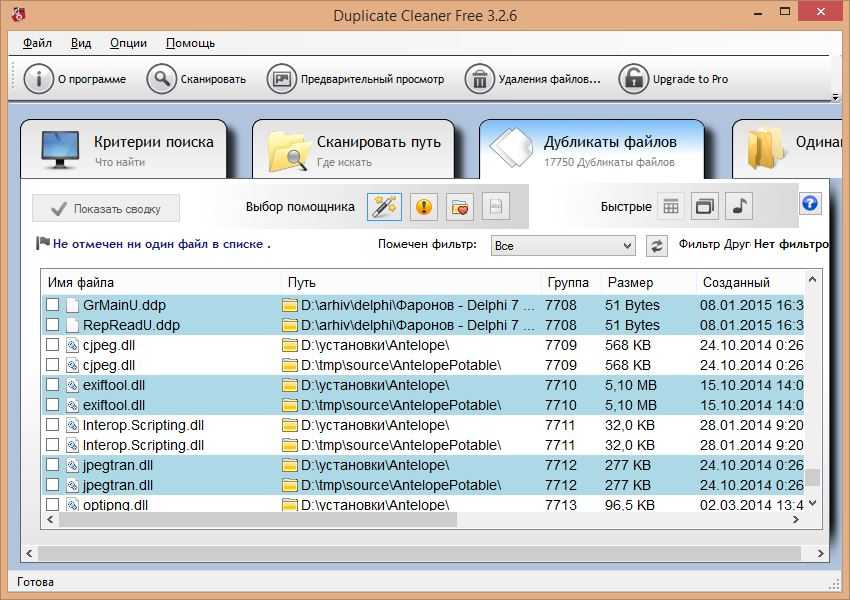The image size is (850, 600).
Task: Click group number 7713 cell
Action: pyautogui.click(x=561, y=505)
